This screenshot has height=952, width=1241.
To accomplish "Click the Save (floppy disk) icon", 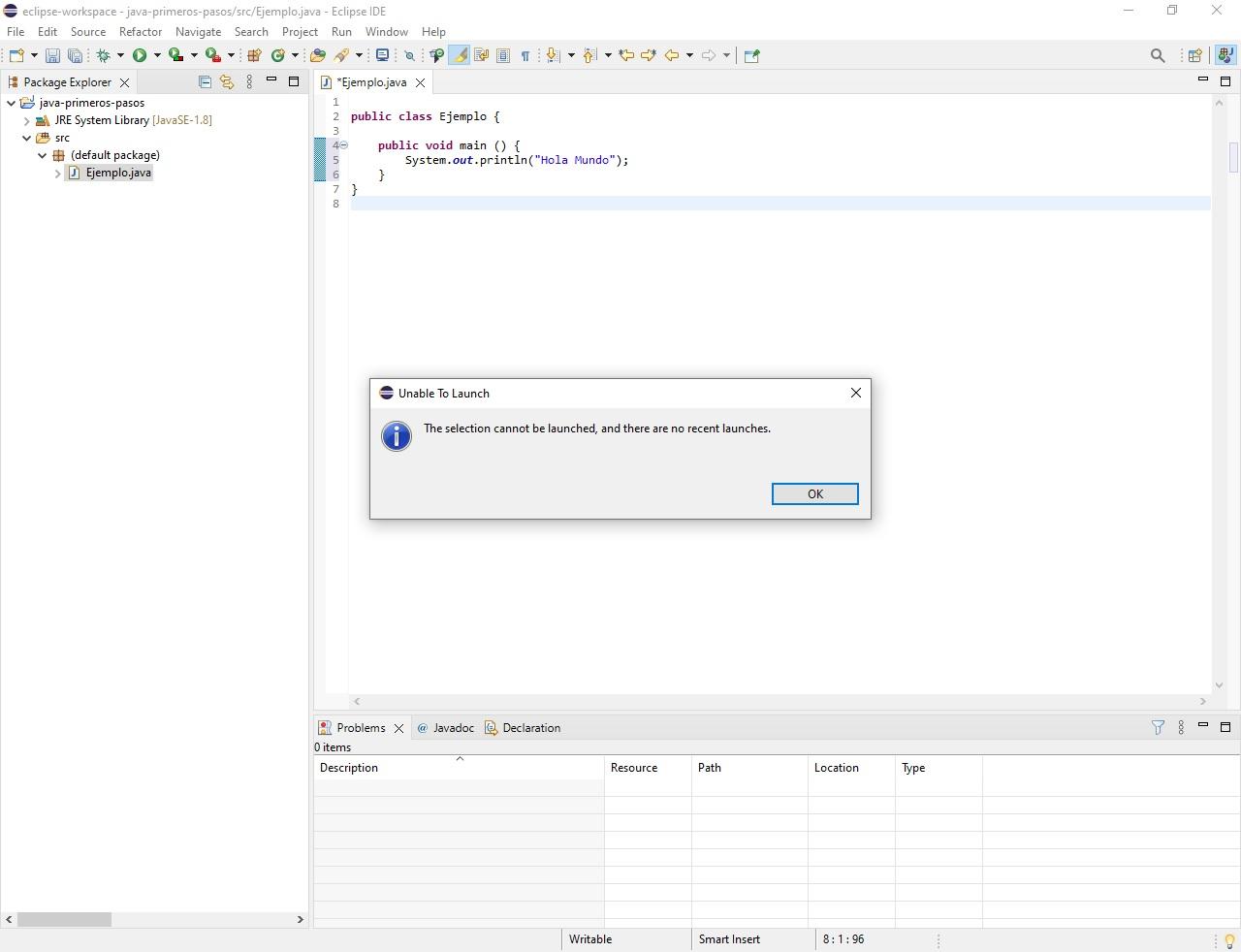I will (53, 55).
